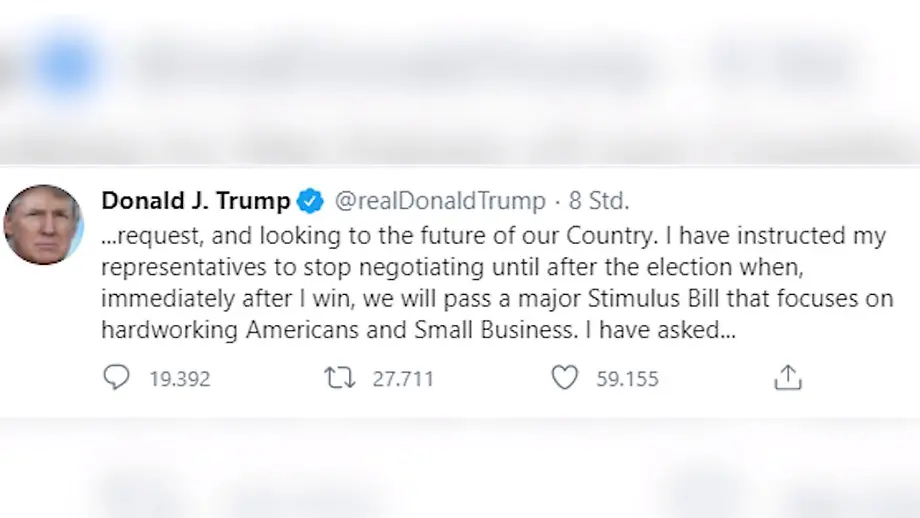Like the tweet with the heart icon
920x518 pixels.
click(x=565, y=378)
